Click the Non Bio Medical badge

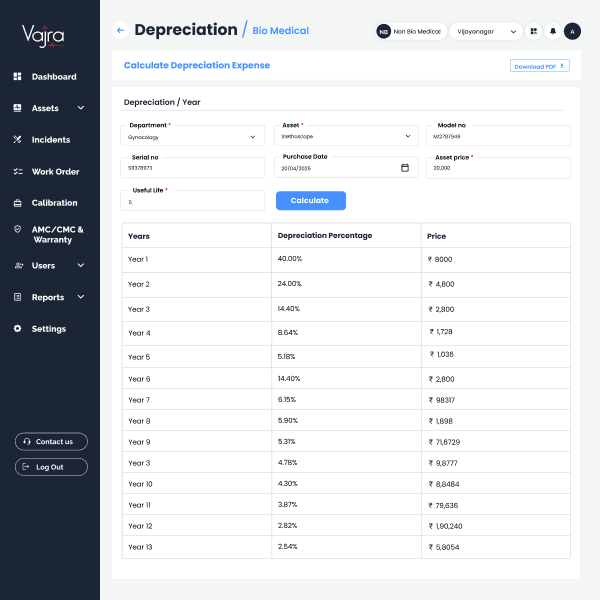[x=409, y=32]
